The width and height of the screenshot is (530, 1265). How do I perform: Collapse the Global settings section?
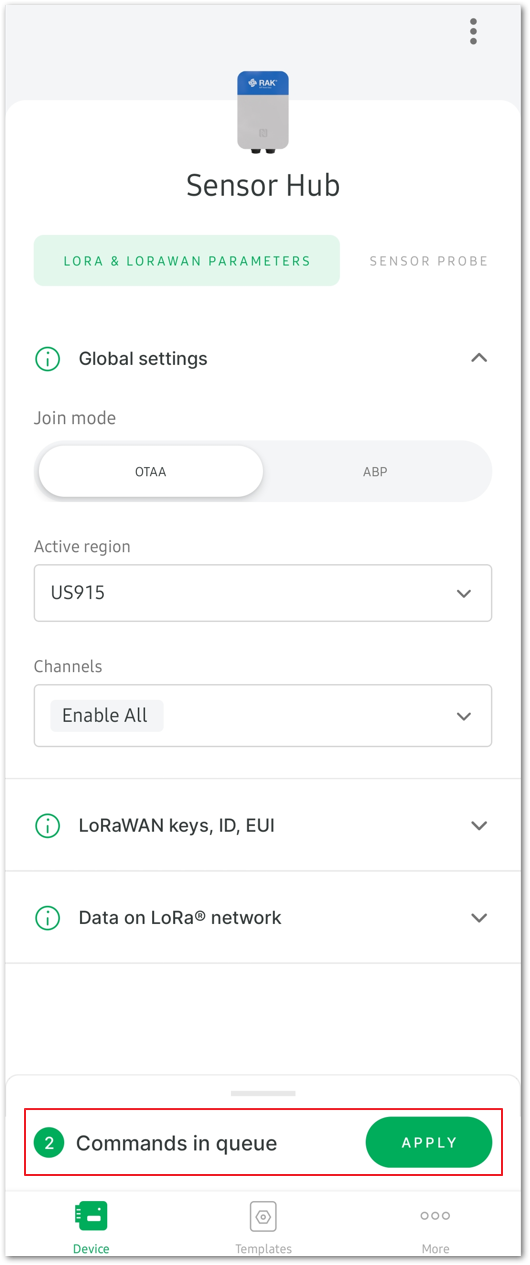point(479,358)
